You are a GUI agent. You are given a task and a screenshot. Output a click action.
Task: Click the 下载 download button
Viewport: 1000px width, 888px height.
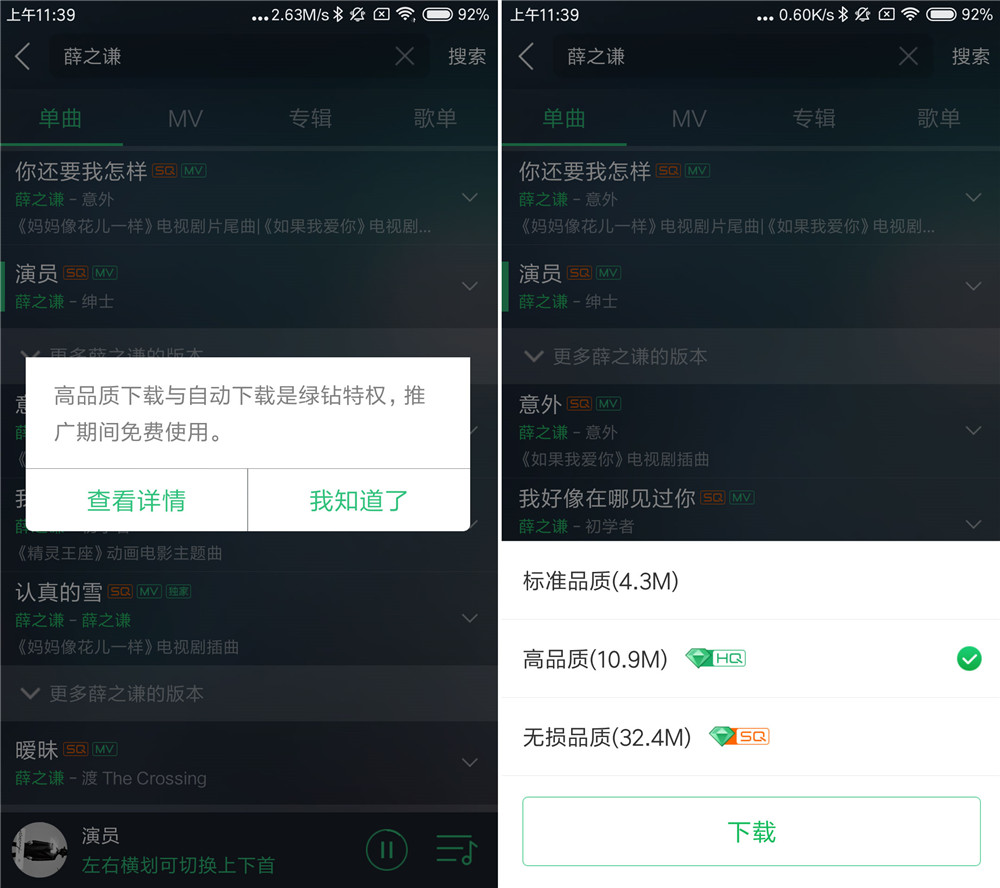click(x=751, y=831)
